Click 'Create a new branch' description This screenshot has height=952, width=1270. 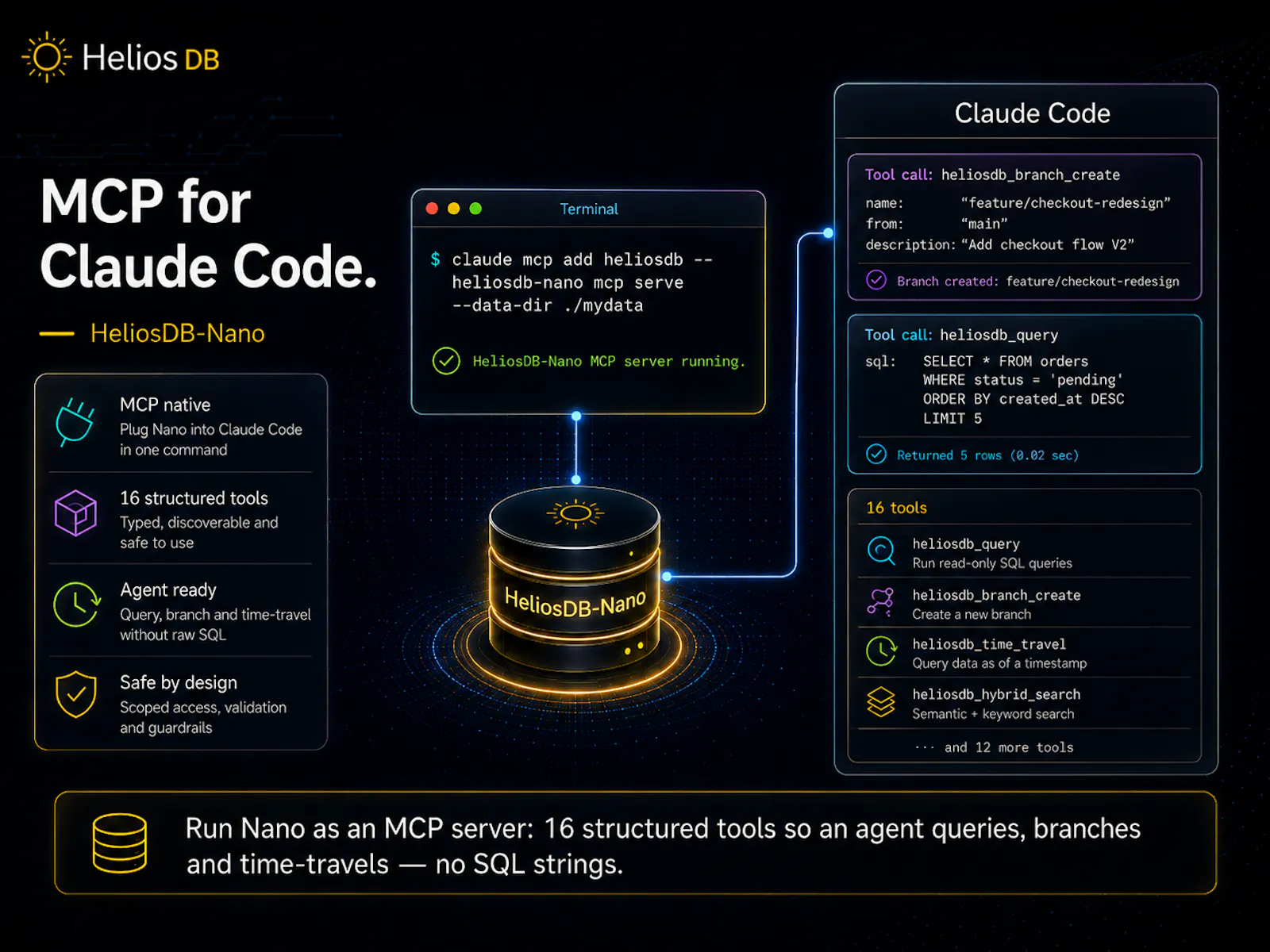point(972,614)
